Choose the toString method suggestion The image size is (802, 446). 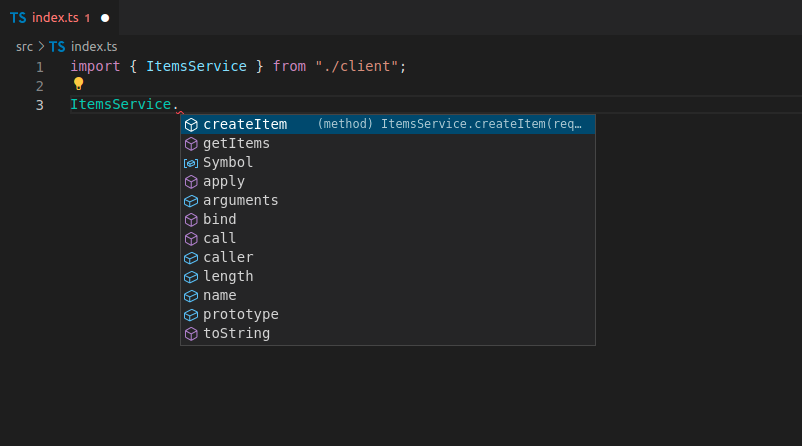(236, 334)
